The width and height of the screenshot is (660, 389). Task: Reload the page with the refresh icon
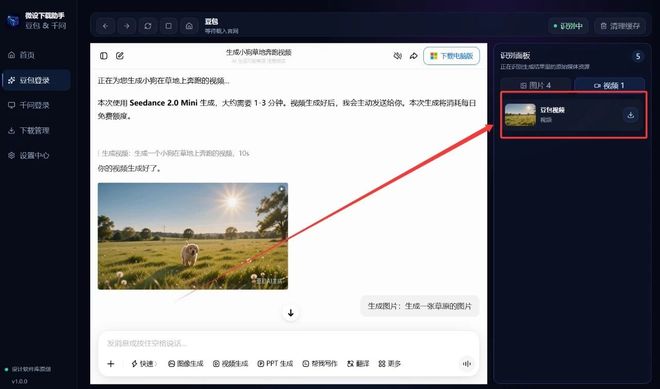click(147, 26)
